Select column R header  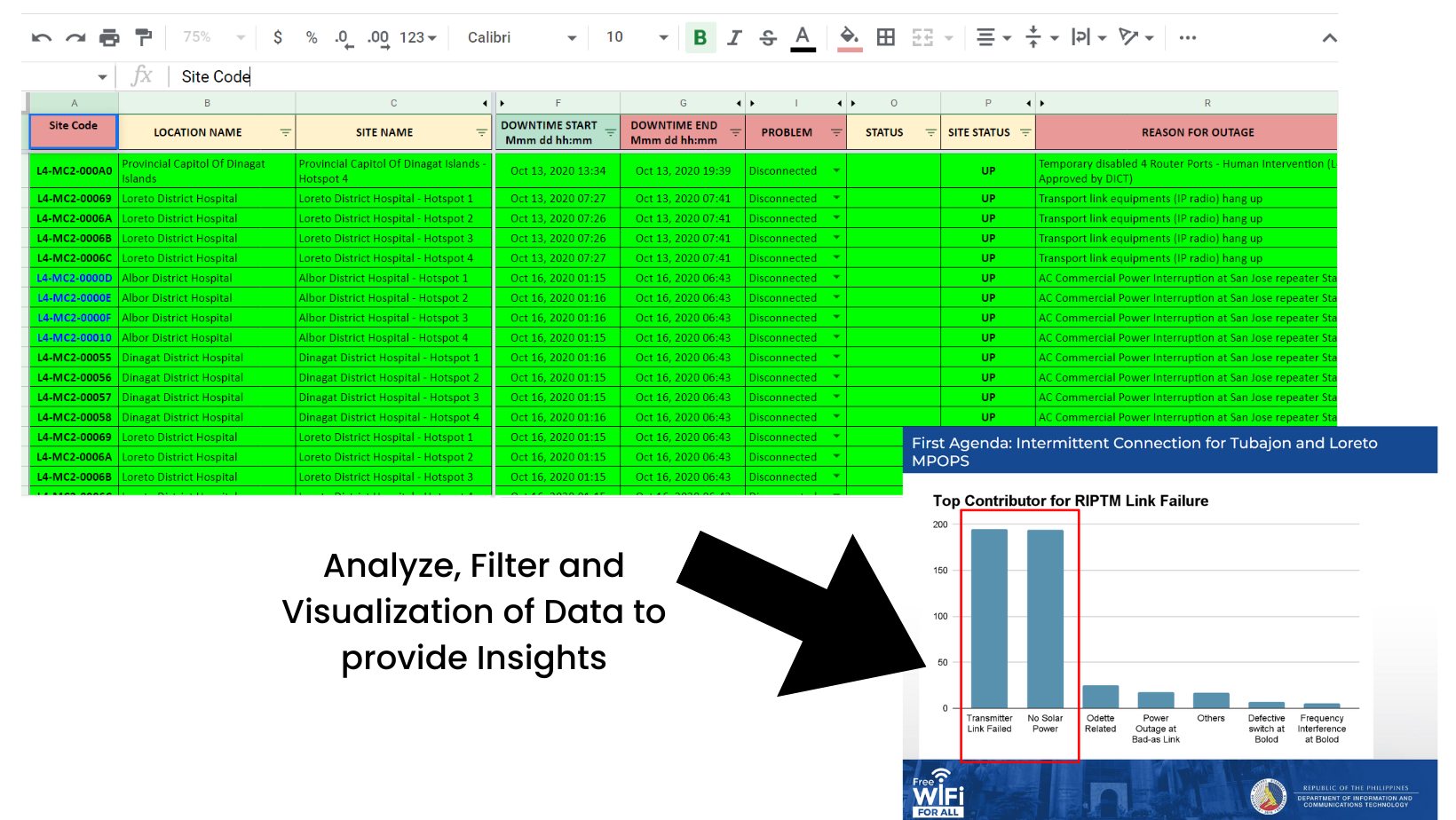1187,103
